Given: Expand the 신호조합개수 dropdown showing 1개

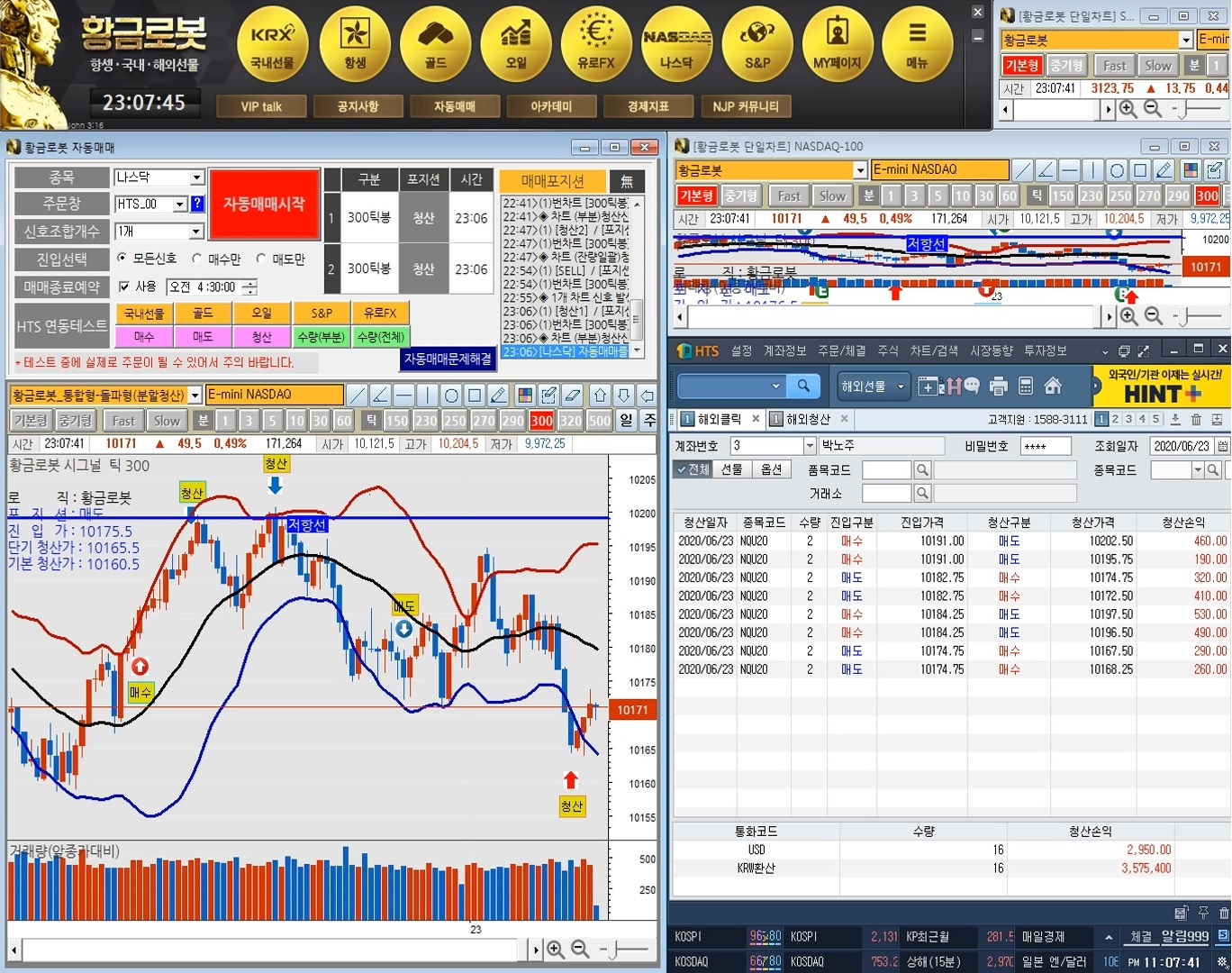Looking at the screenshot, I should pyautogui.click(x=196, y=232).
